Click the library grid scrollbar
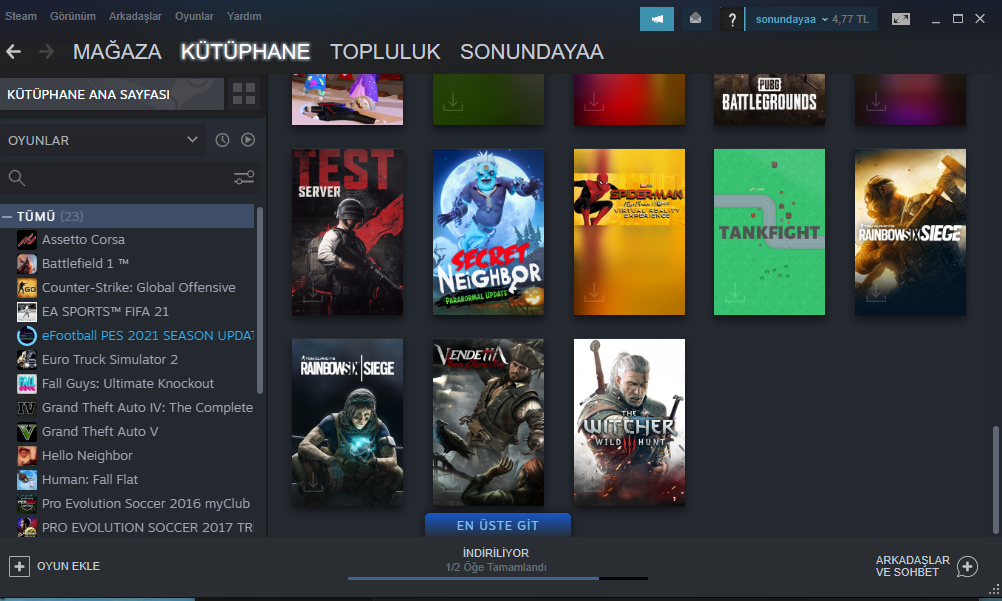 point(996,479)
